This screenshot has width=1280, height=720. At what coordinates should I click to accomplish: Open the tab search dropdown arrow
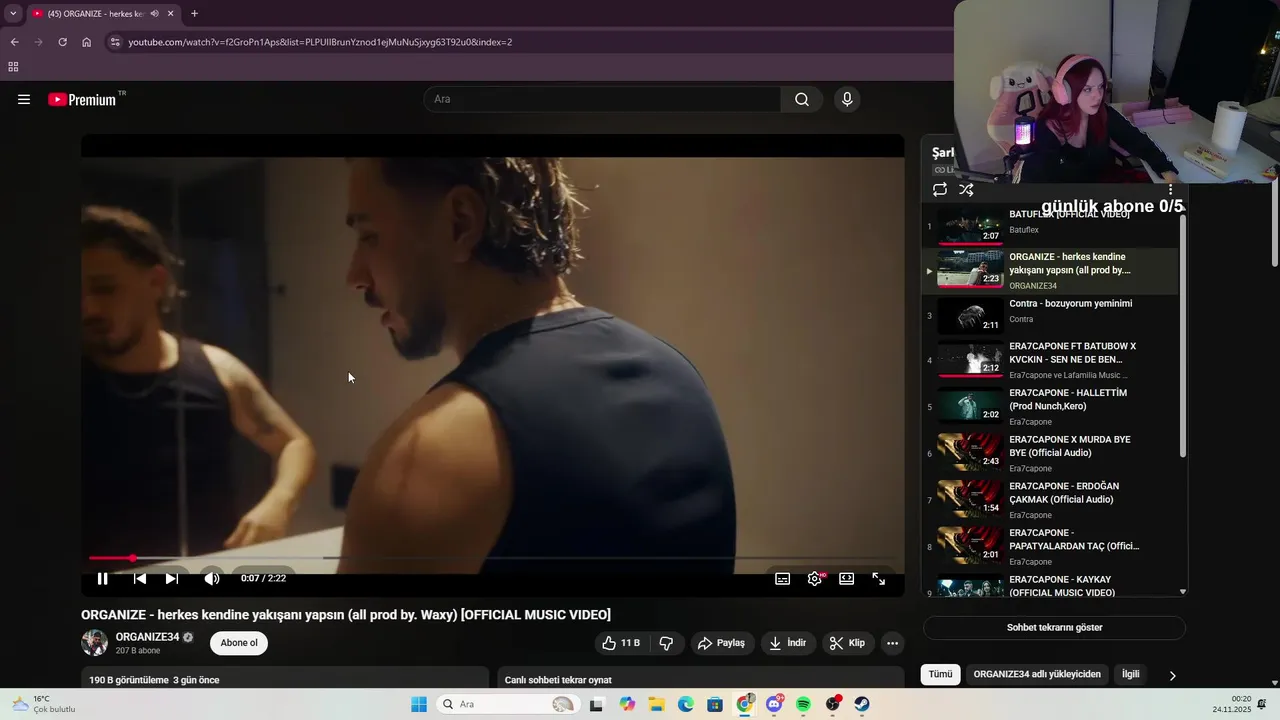coord(13,13)
